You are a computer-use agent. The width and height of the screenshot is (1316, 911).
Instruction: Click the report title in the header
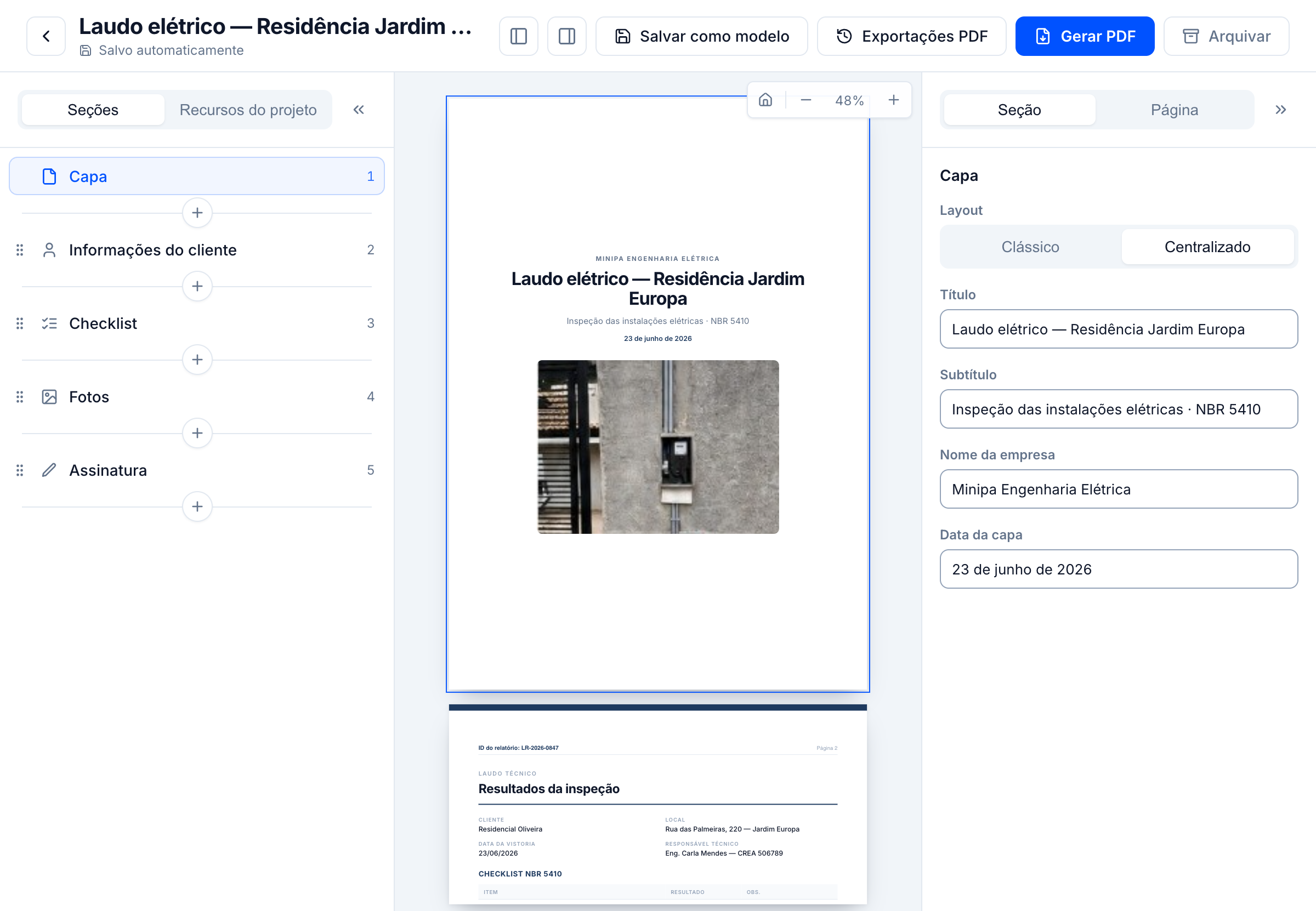275,26
